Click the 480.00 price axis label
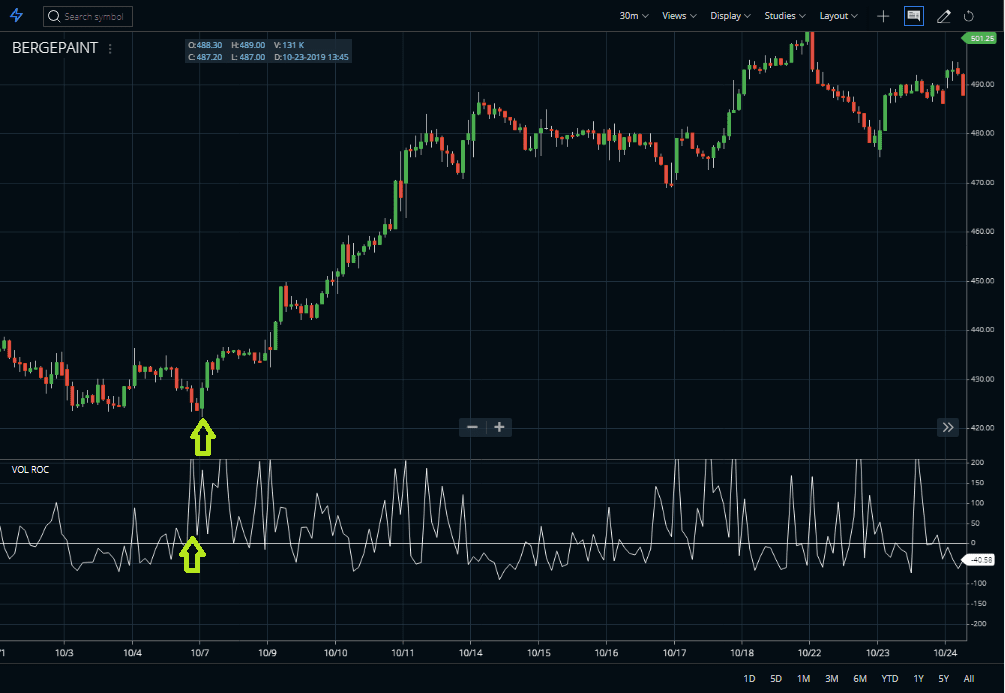The image size is (1005, 693). click(x=982, y=133)
